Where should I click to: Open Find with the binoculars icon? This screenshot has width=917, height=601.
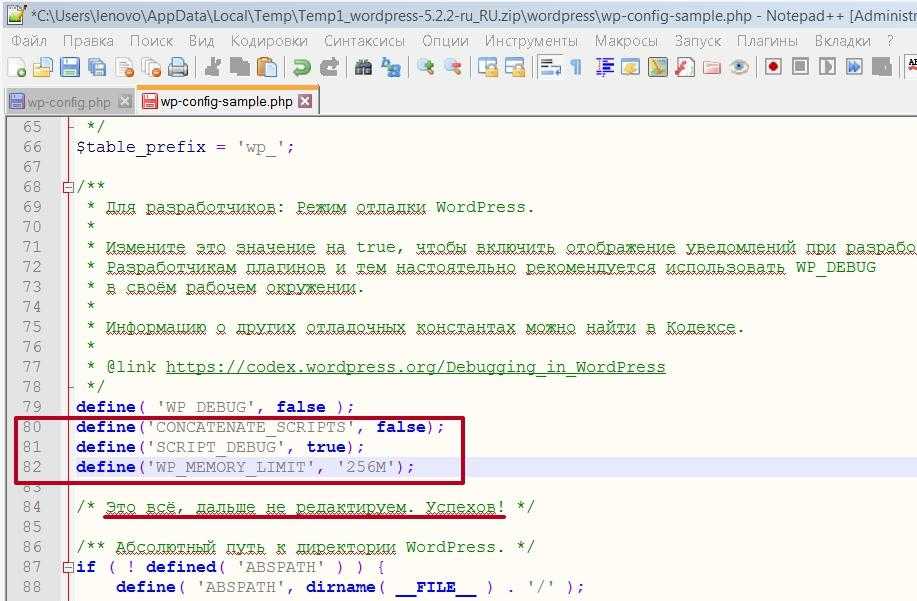[x=364, y=67]
